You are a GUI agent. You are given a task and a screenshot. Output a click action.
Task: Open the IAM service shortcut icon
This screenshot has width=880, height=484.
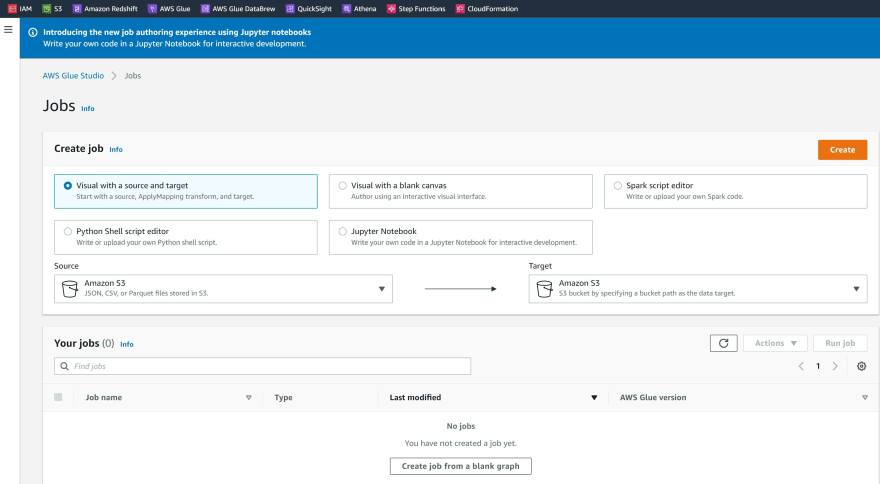(12, 9)
